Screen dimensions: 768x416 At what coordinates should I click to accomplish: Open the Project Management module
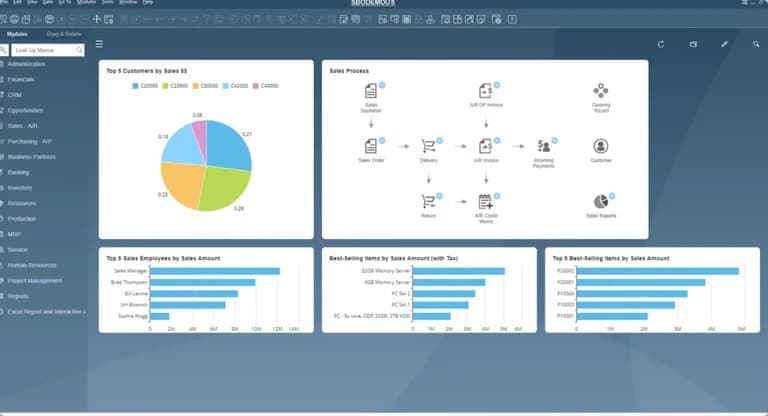(x=34, y=281)
